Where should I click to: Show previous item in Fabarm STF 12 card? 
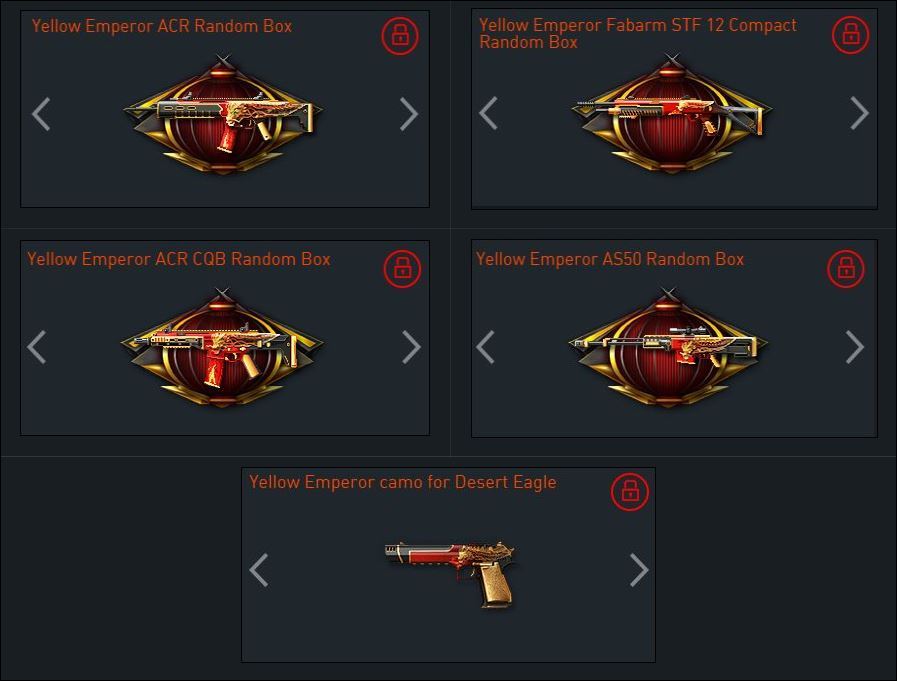point(488,113)
